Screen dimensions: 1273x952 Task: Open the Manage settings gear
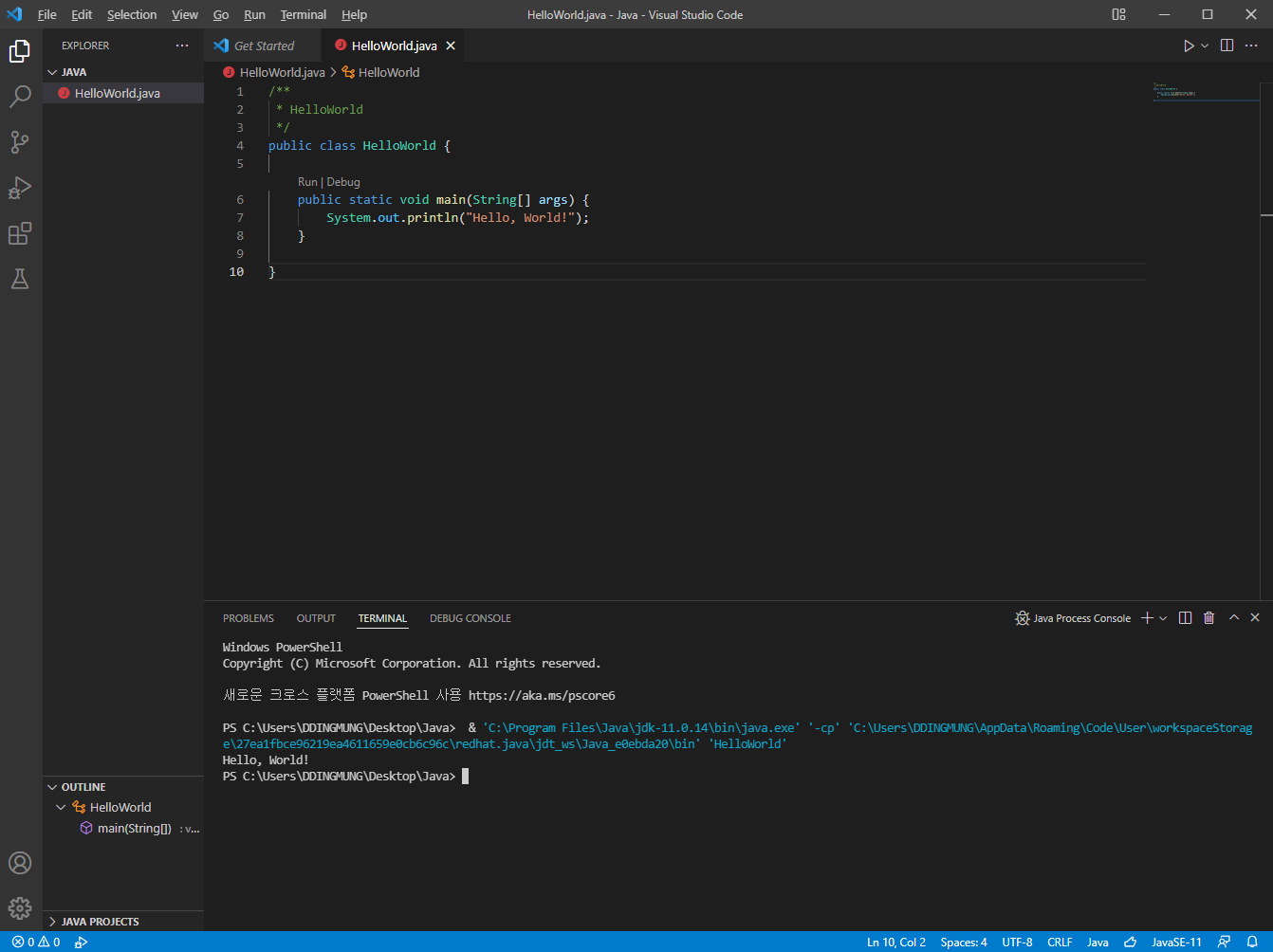[20, 907]
